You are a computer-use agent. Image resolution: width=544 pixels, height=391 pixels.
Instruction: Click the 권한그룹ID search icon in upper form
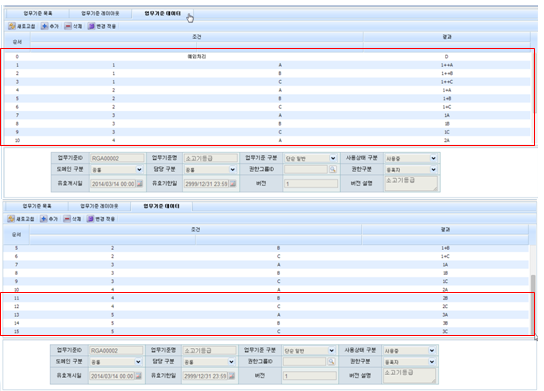click(x=333, y=169)
